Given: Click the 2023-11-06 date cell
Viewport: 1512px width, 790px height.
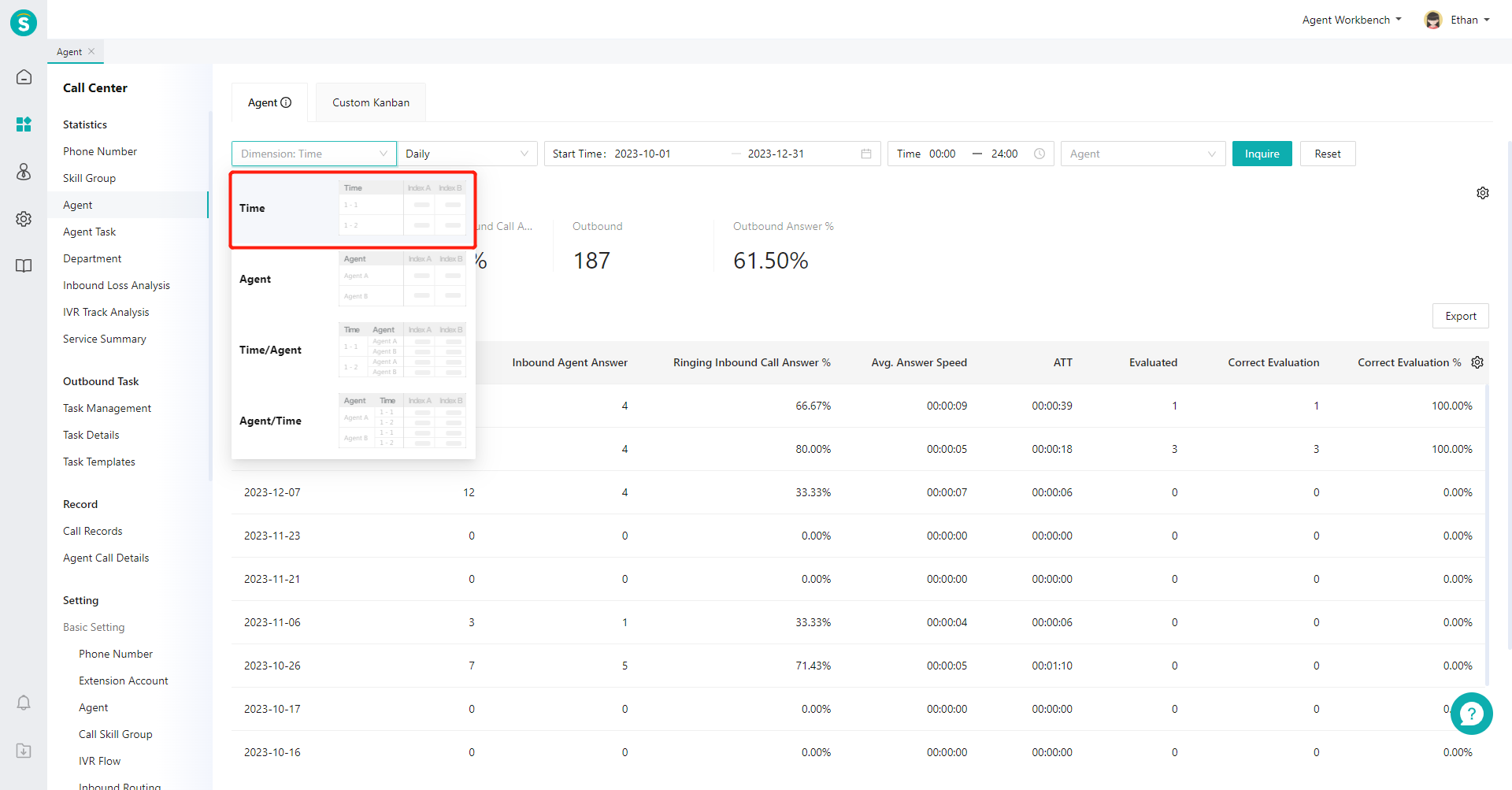Looking at the screenshot, I should [272, 622].
